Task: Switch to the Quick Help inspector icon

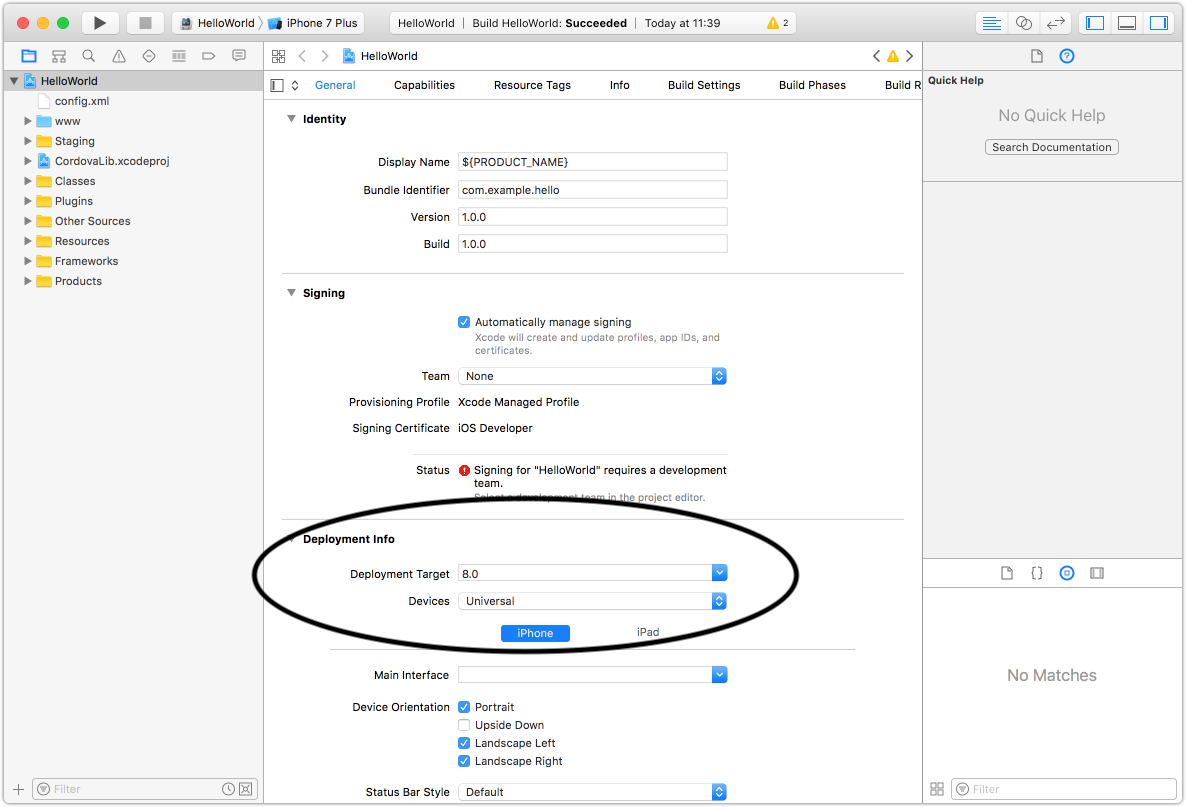Action: coord(1066,56)
